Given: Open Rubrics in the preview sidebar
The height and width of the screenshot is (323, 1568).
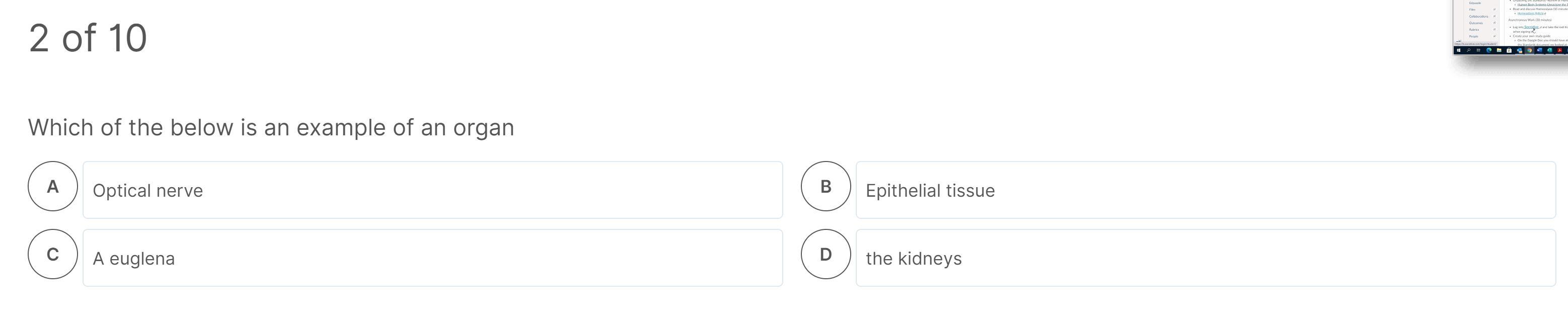Looking at the screenshot, I should coord(1474,30).
